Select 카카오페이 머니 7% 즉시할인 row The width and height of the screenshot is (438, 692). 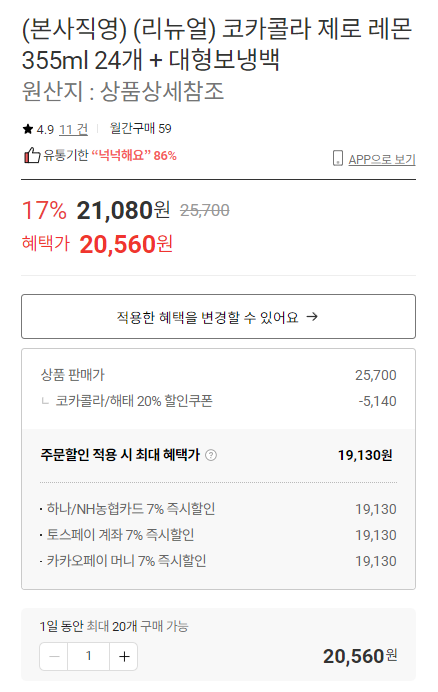219,561
